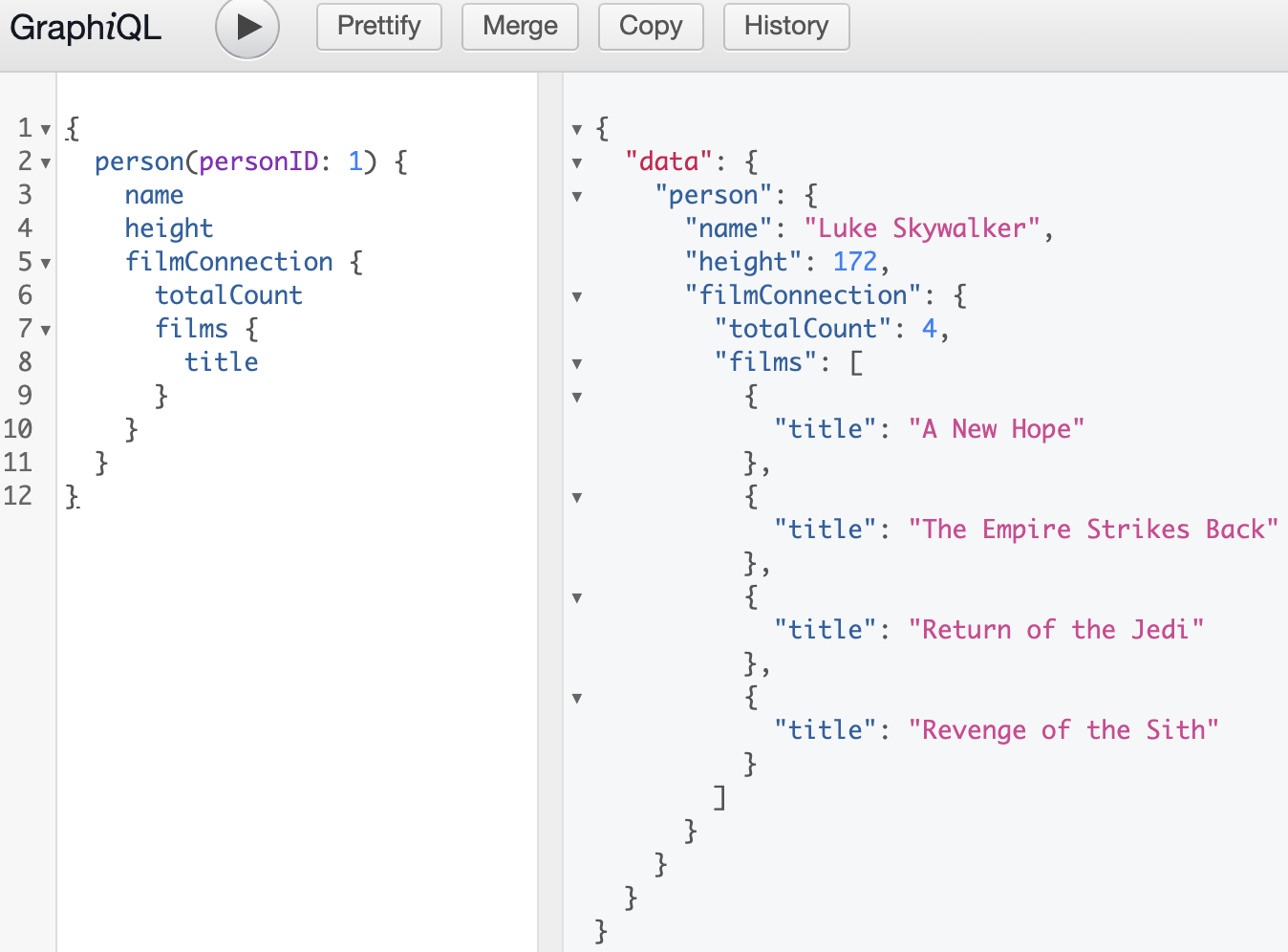Collapse the query block at line 1
Screen dimensions: 1288x952
click(46, 129)
